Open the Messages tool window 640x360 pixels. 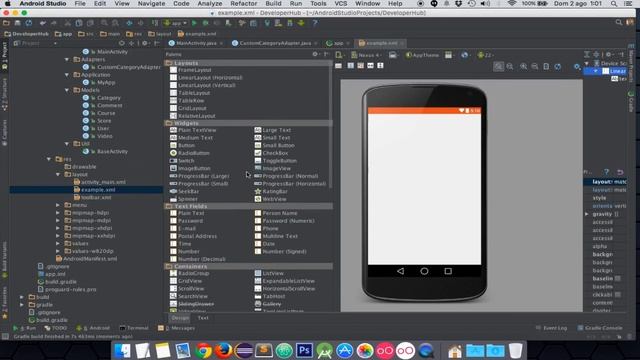[177, 328]
